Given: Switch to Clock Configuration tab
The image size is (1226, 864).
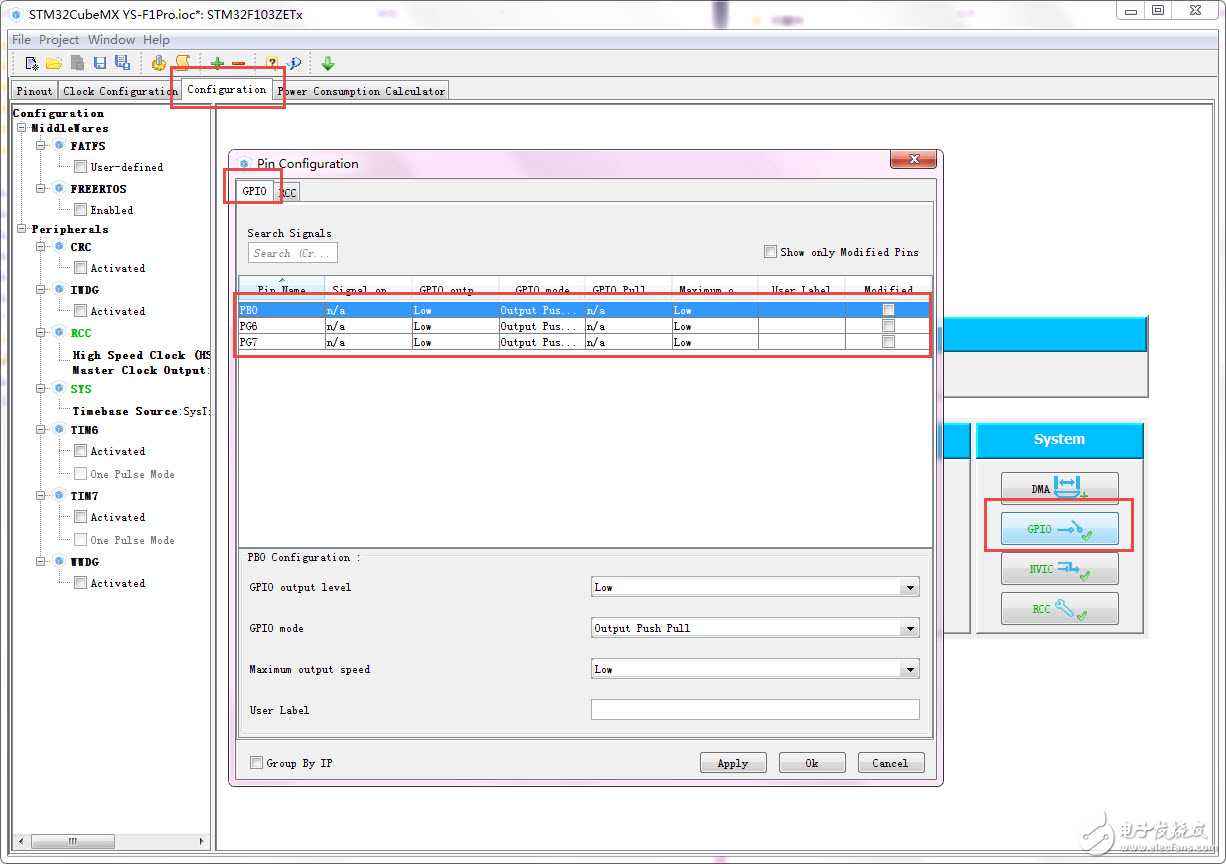Looking at the screenshot, I should coord(119,91).
